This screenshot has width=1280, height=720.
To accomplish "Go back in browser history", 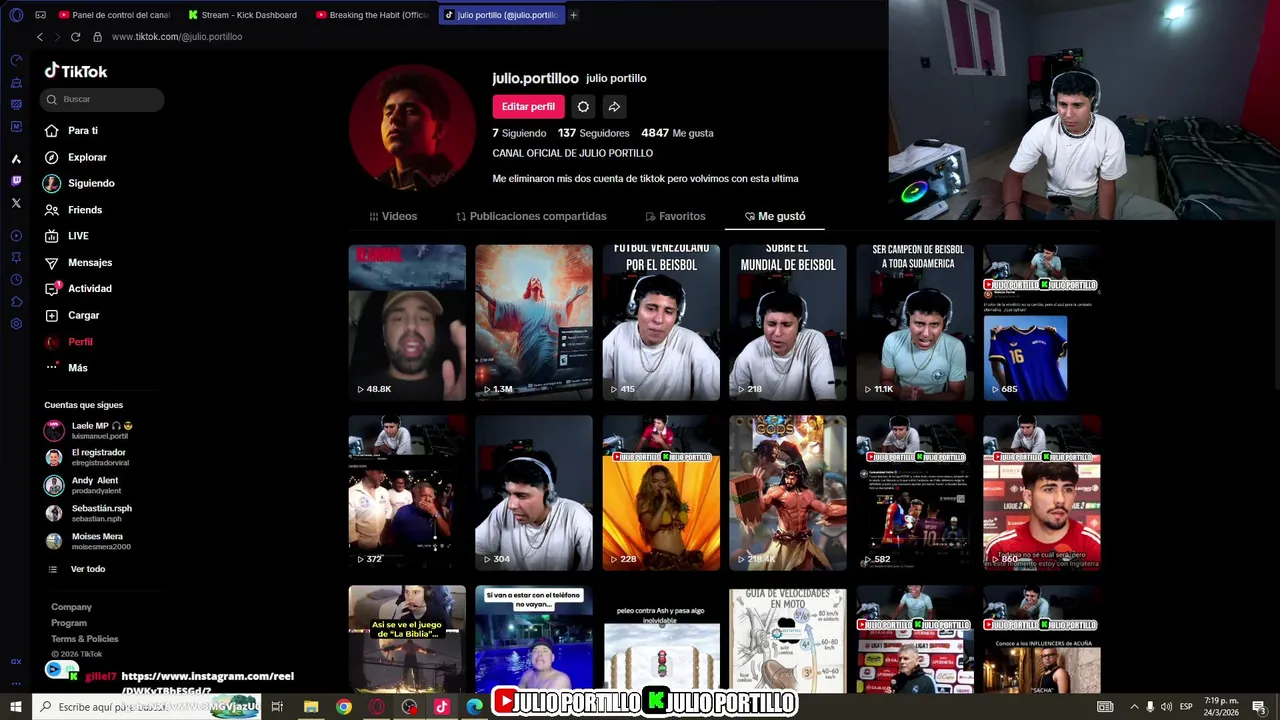I will (40, 37).
